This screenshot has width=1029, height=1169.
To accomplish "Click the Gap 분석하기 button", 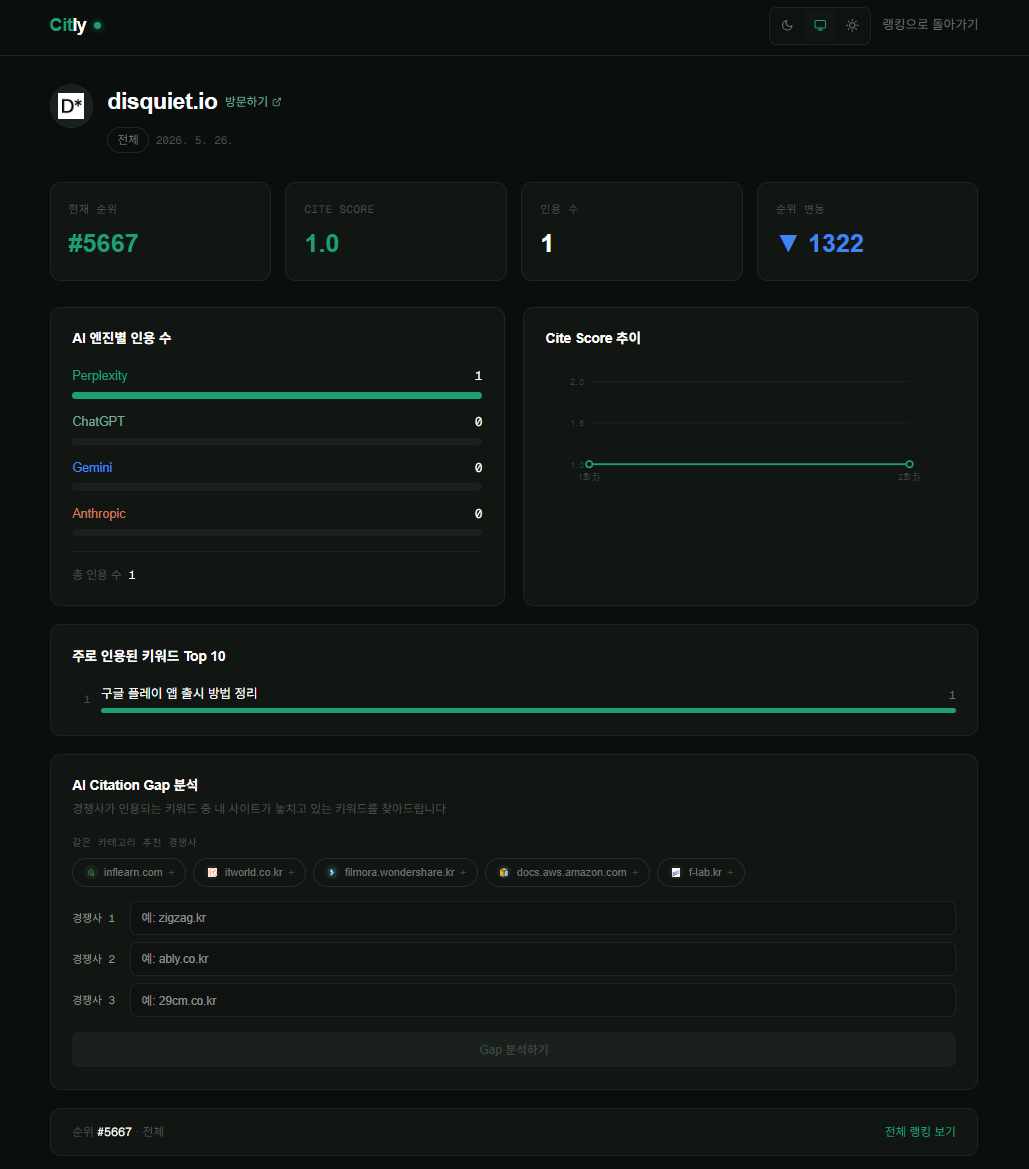I will coord(514,1050).
